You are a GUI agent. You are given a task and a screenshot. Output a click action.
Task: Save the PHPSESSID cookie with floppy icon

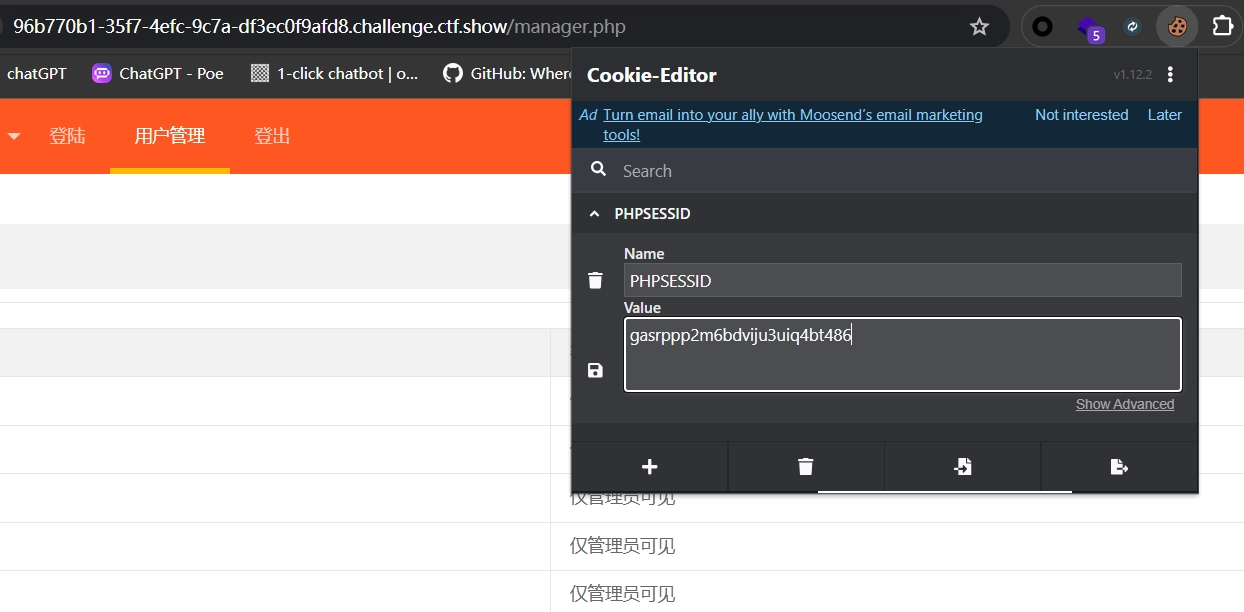(595, 371)
